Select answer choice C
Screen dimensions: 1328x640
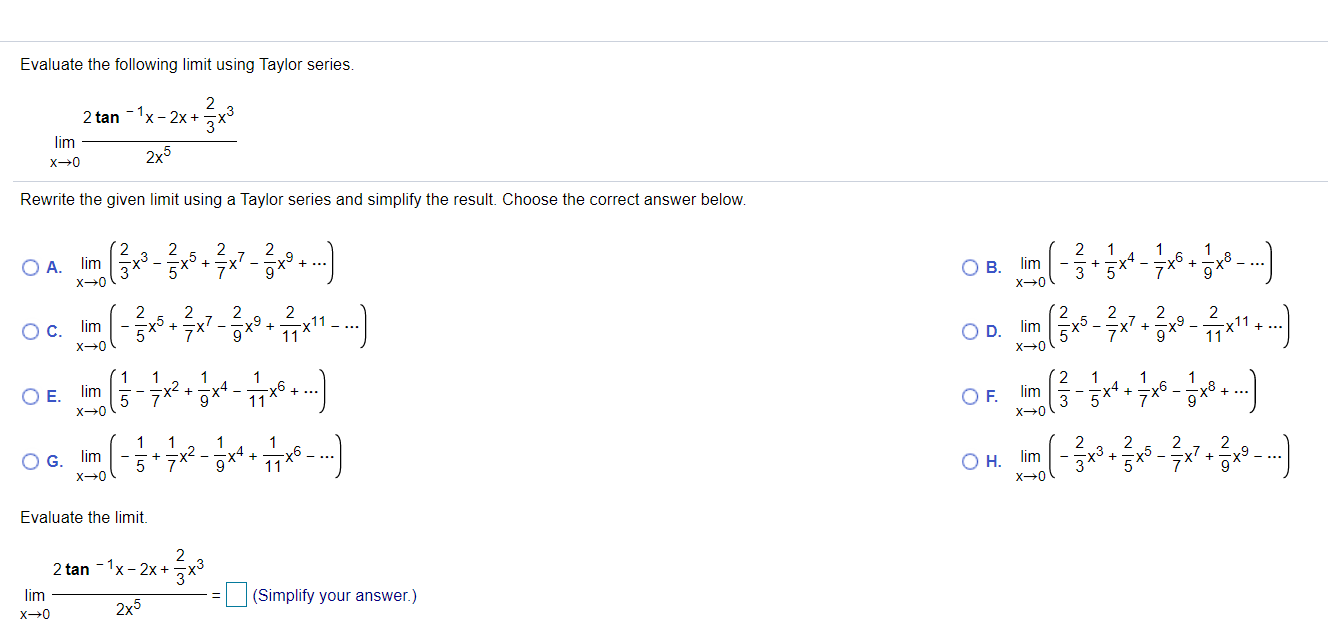pos(29,331)
